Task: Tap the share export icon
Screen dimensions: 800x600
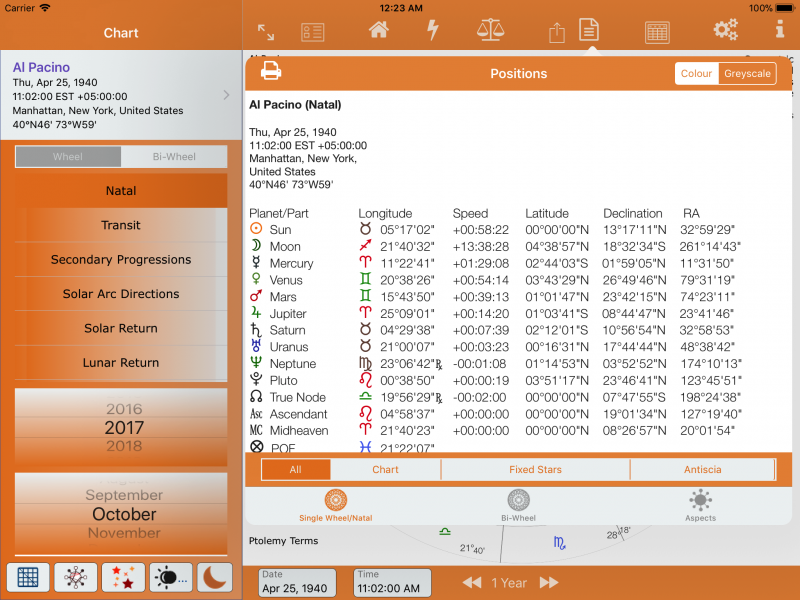Action: [x=557, y=32]
